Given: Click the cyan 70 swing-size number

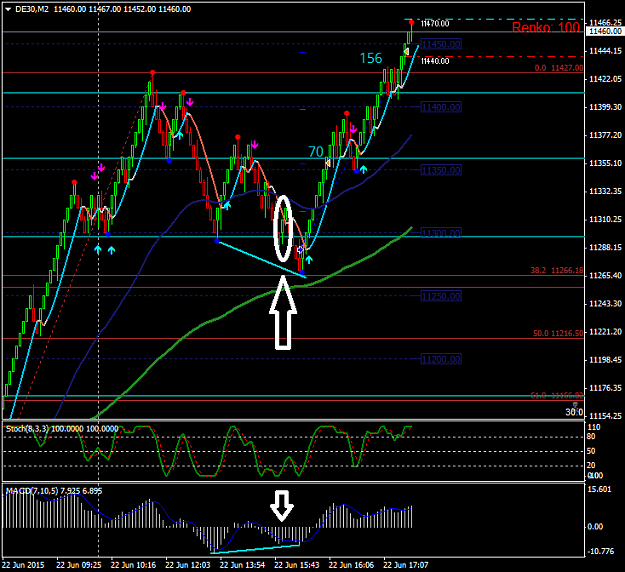Looking at the screenshot, I should [316, 152].
